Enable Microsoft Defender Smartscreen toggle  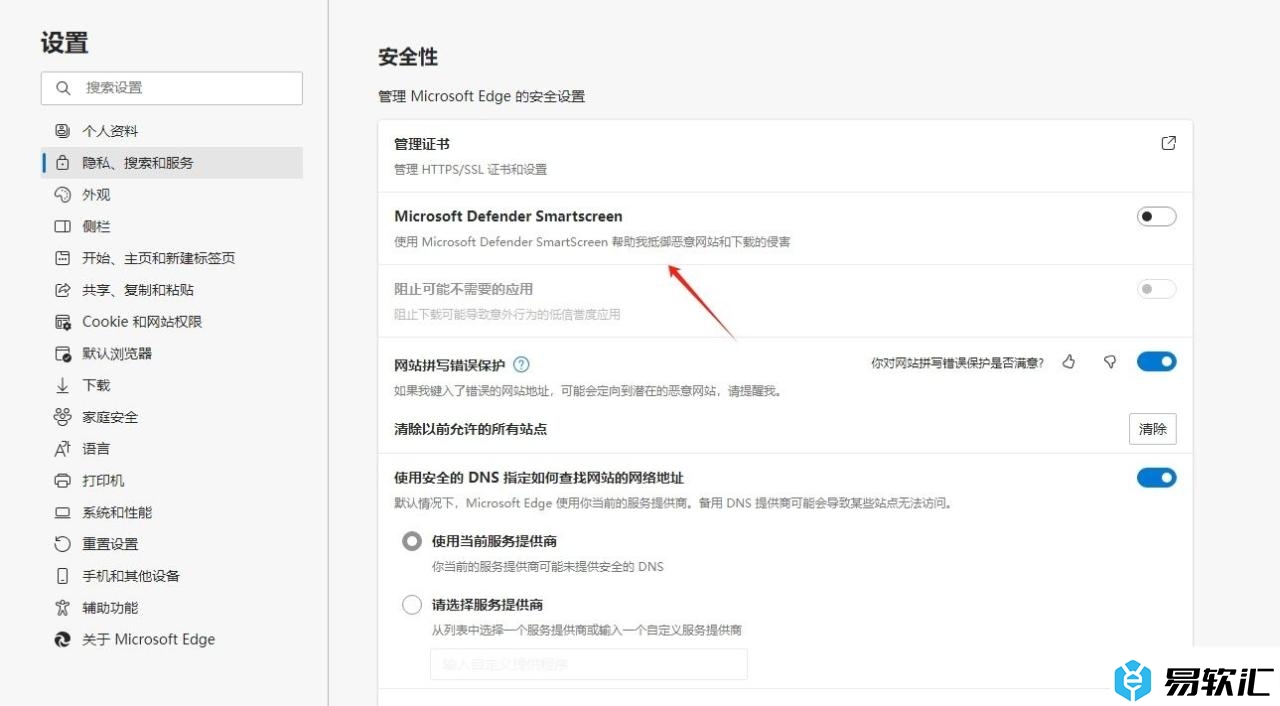coord(1156,216)
